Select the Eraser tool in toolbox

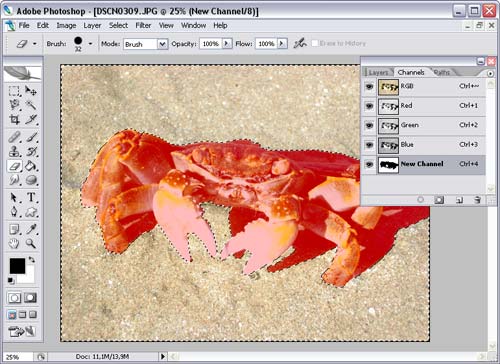pyautogui.click(x=14, y=166)
